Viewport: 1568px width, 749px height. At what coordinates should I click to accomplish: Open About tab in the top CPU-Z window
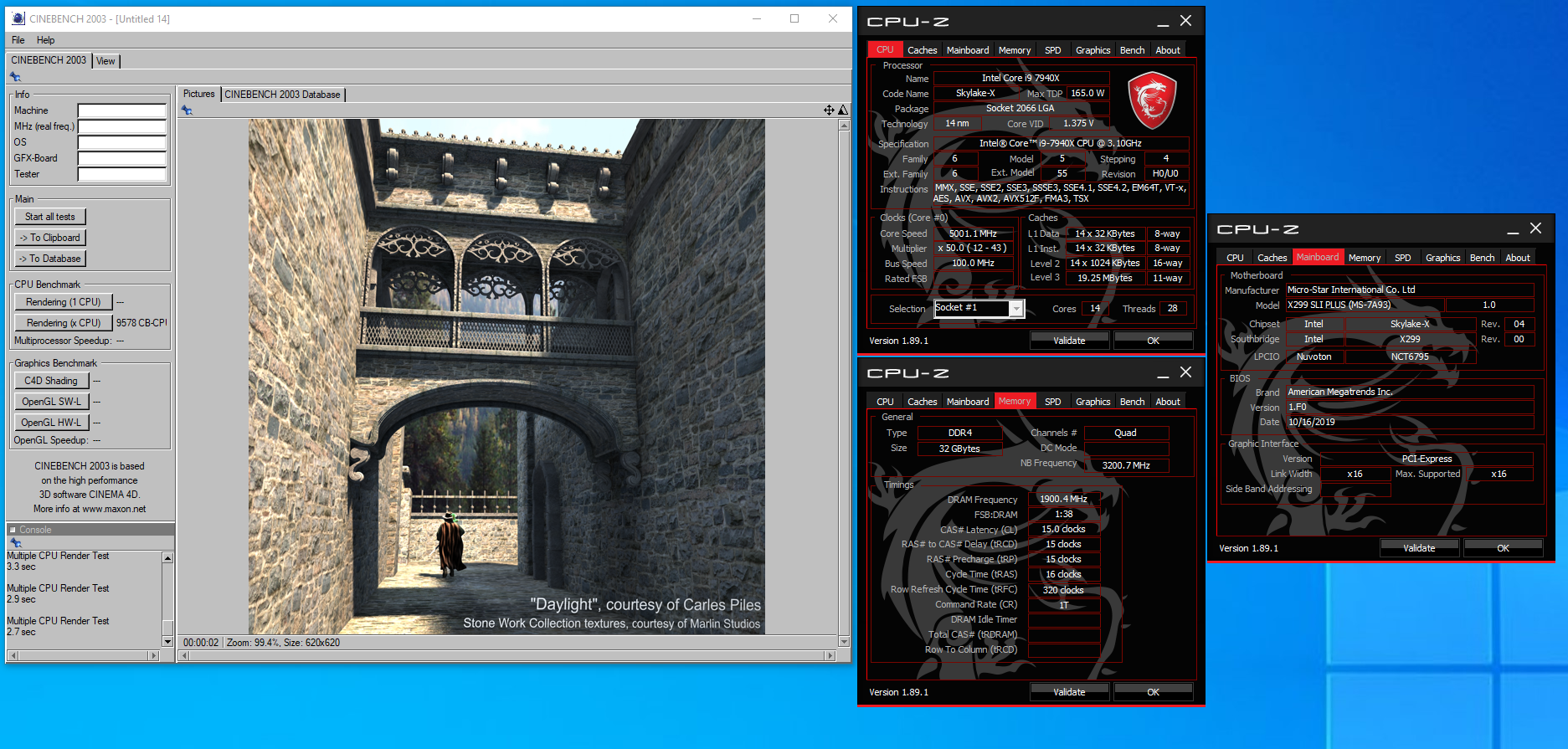click(x=1168, y=50)
